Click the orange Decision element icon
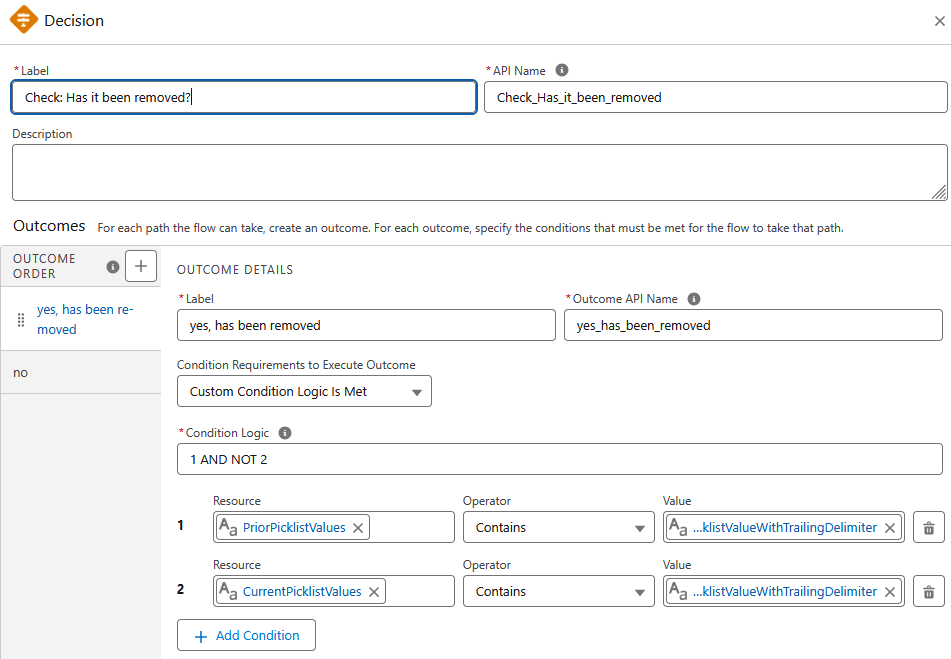 24,19
